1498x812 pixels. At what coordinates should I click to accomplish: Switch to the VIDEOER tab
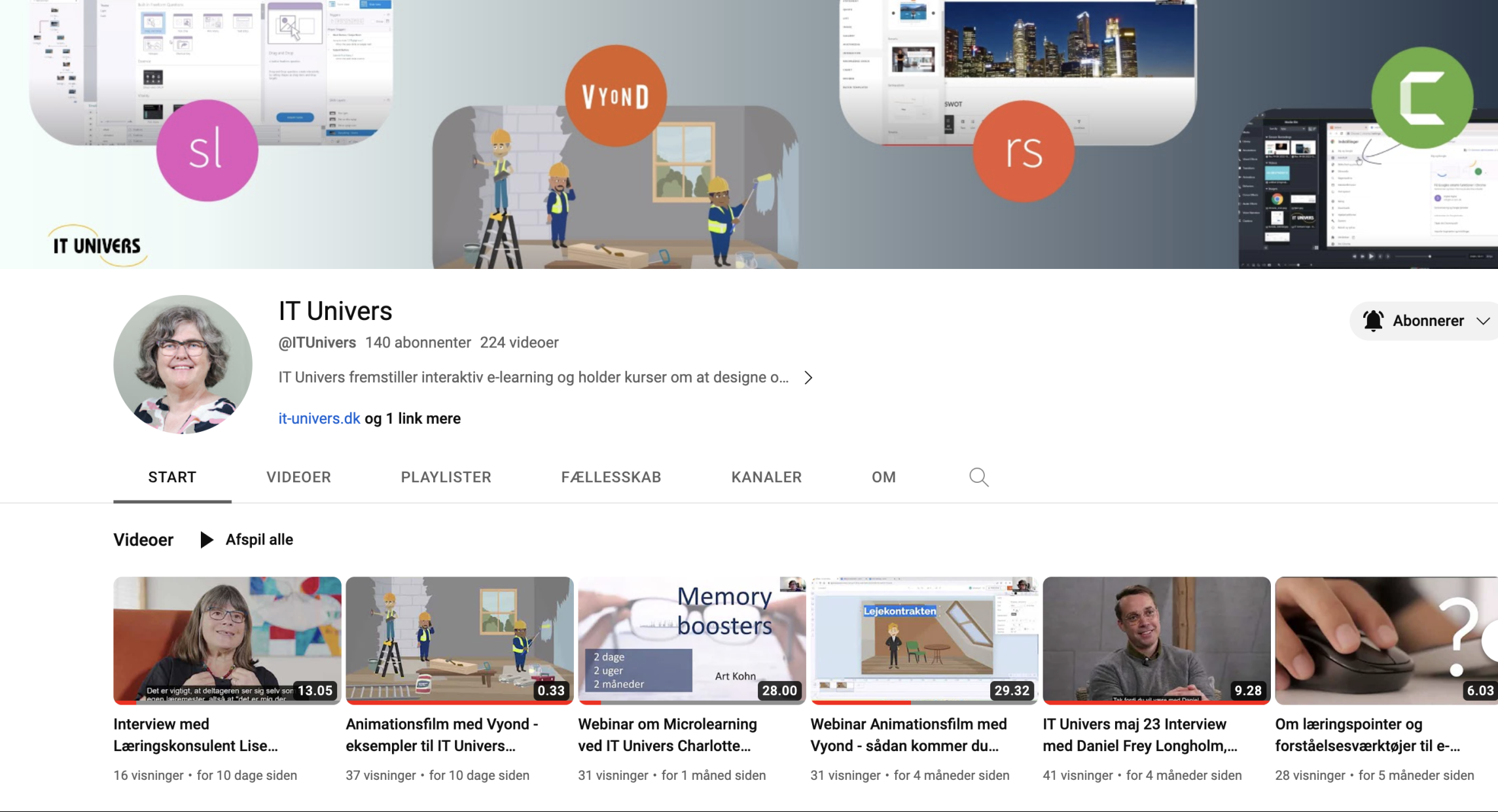coord(298,477)
